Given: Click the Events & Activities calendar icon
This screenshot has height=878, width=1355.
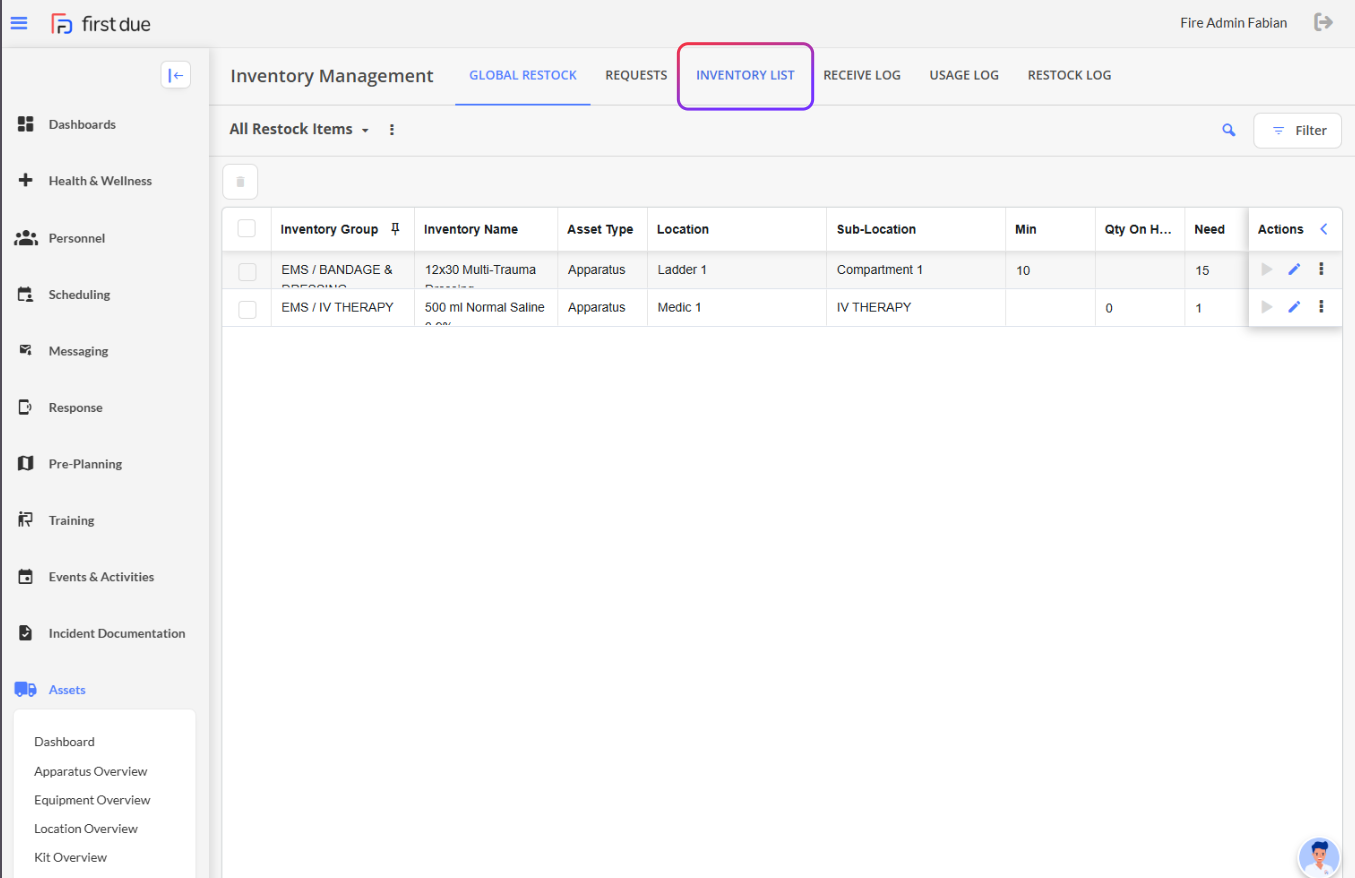Looking at the screenshot, I should 27,577.
